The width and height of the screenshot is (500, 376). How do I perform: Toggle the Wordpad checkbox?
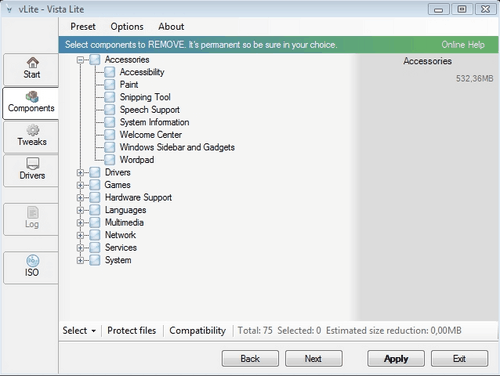click(110, 160)
